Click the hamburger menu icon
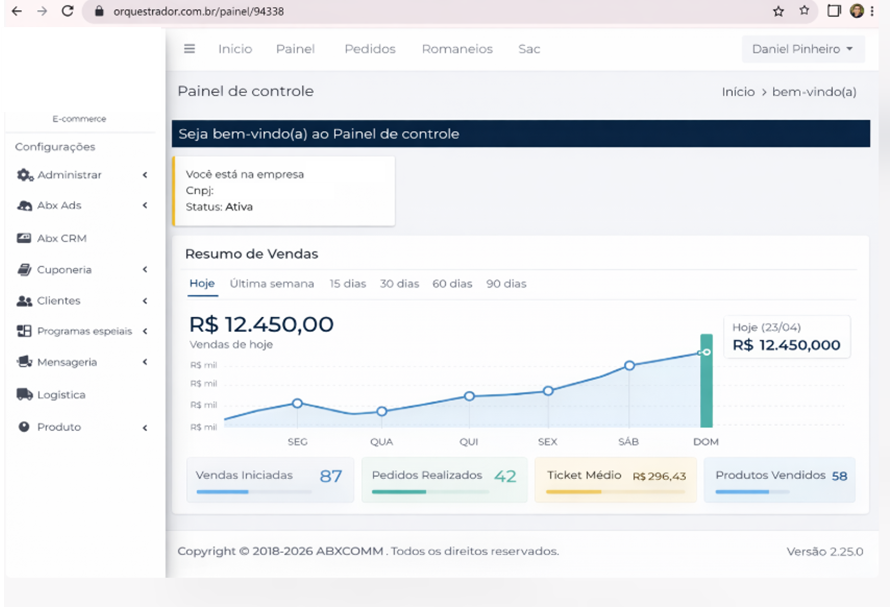 [x=190, y=49]
